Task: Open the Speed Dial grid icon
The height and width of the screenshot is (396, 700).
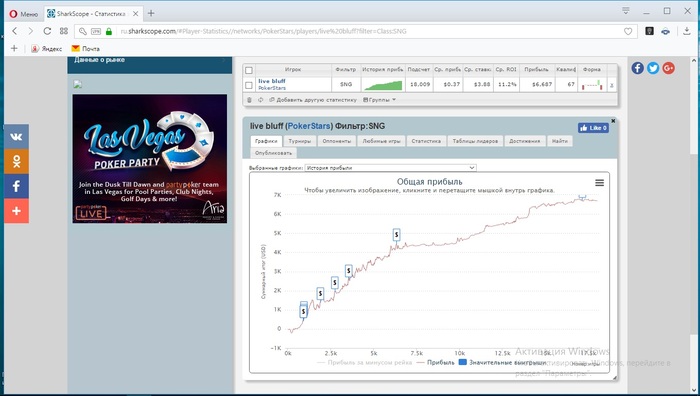Action: 64,31
